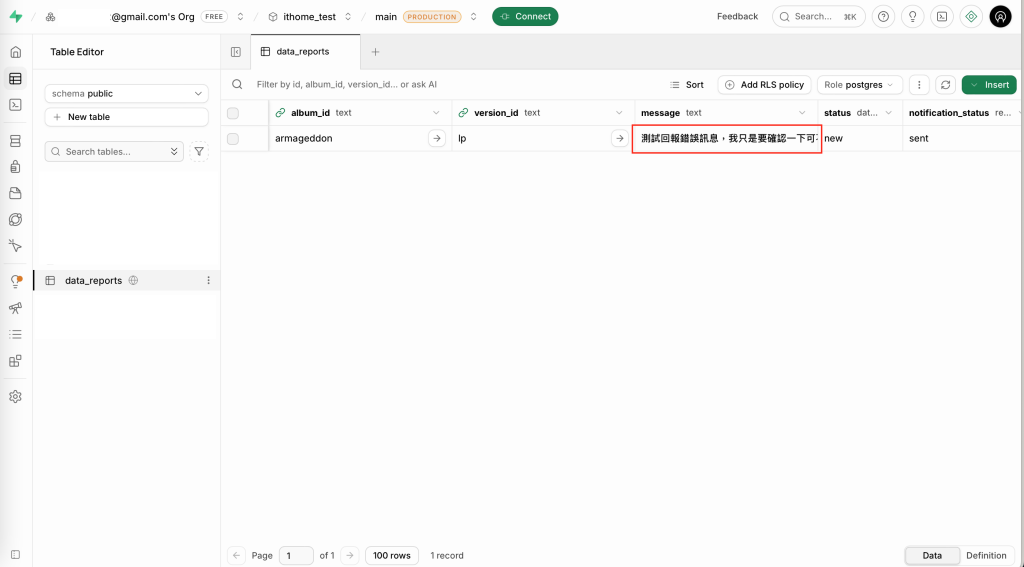This screenshot has height=567, width=1024.
Task: Follow armageddon foreign key arrow
Action: pyautogui.click(x=436, y=138)
